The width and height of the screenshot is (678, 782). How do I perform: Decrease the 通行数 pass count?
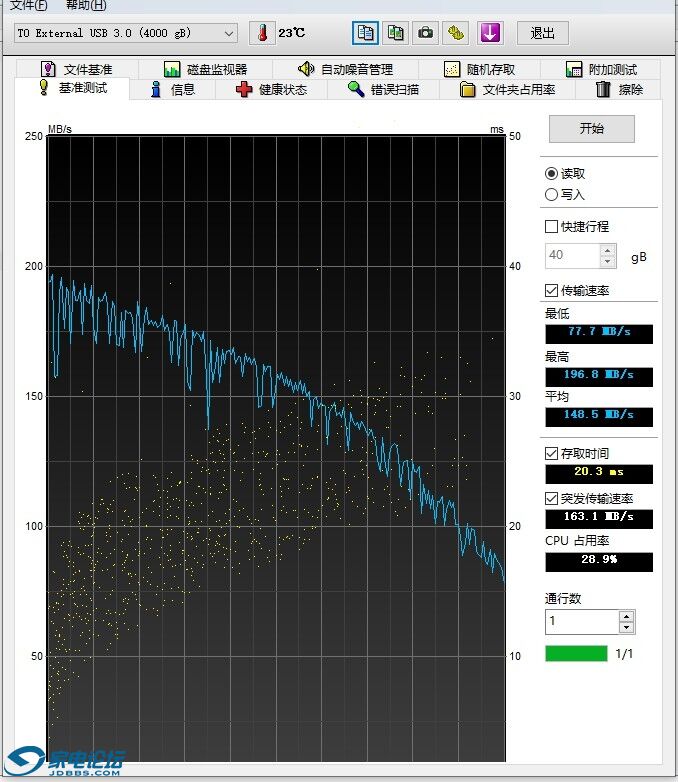[627, 628]
